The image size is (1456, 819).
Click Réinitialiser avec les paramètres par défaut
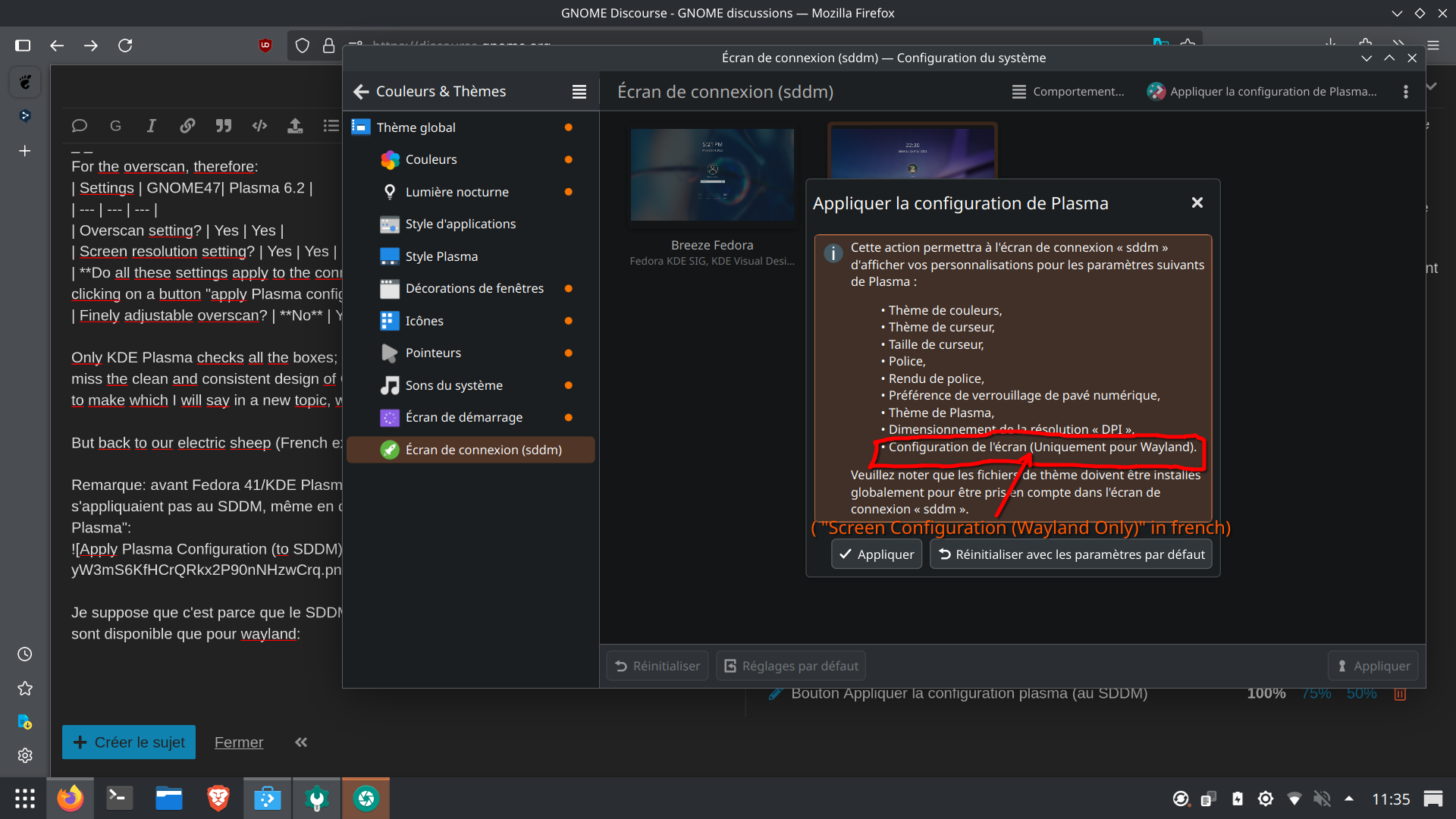tap(1071, 554)
